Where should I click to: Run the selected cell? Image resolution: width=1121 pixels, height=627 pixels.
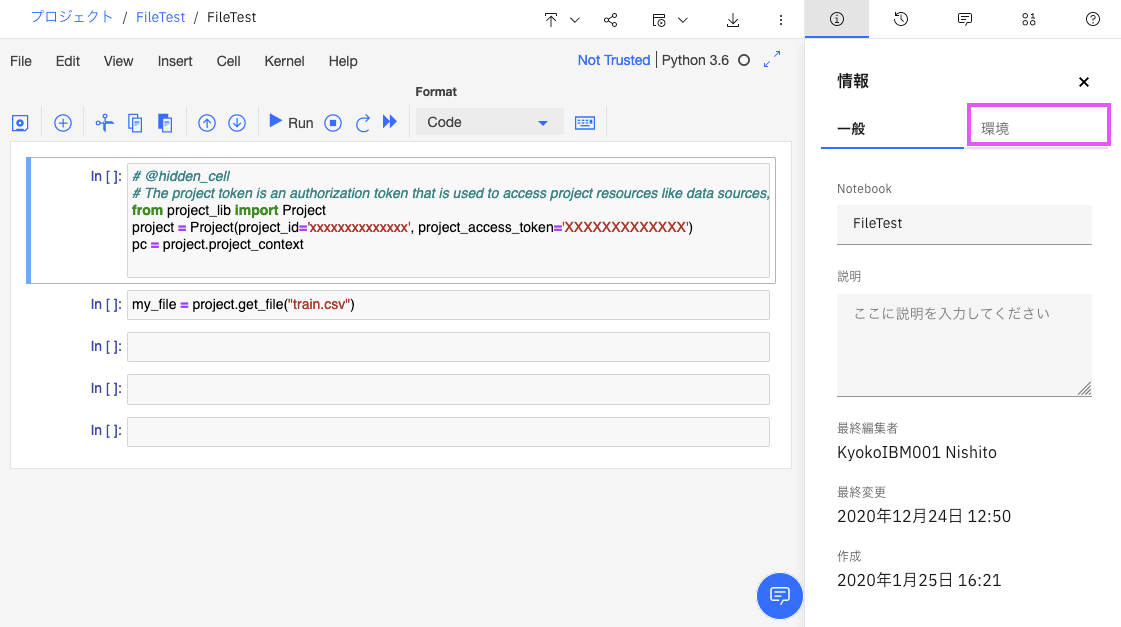[291, 122]
